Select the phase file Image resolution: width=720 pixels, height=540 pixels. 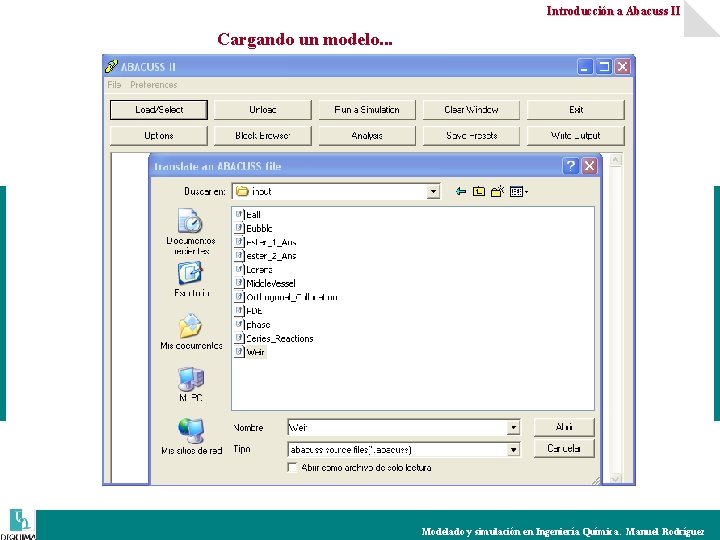pyautogui.click(x=252, y=325)
